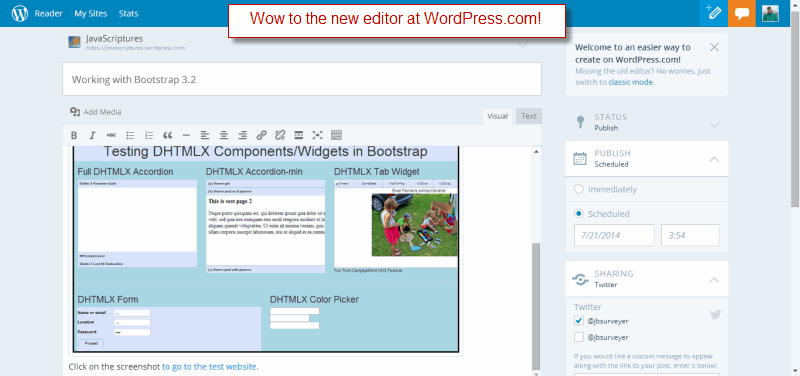Open the user profile avatar
This screenshot has height=376, width=800.
[x=770, y=13]
